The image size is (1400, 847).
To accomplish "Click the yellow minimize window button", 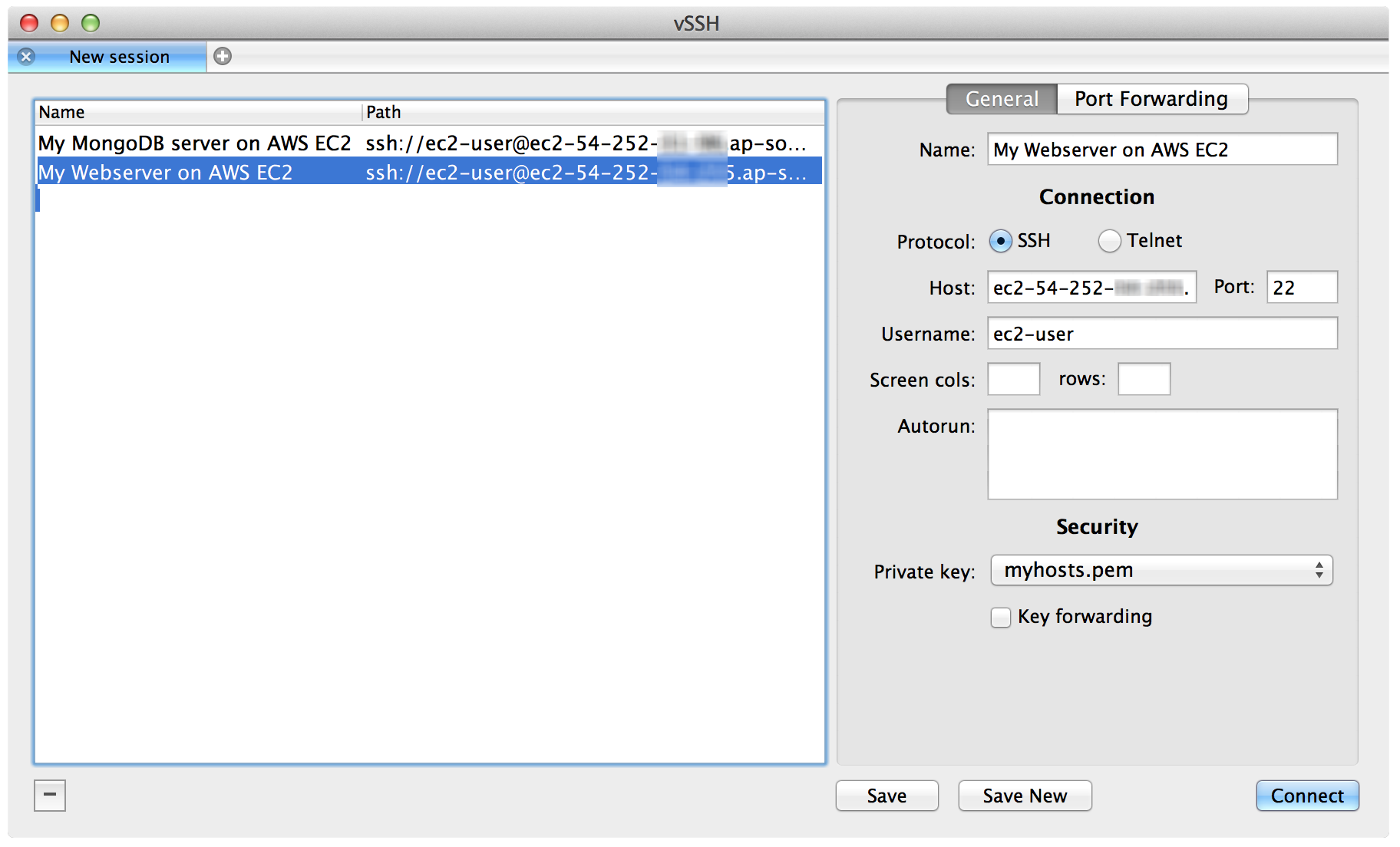I will tap(60, 23).
